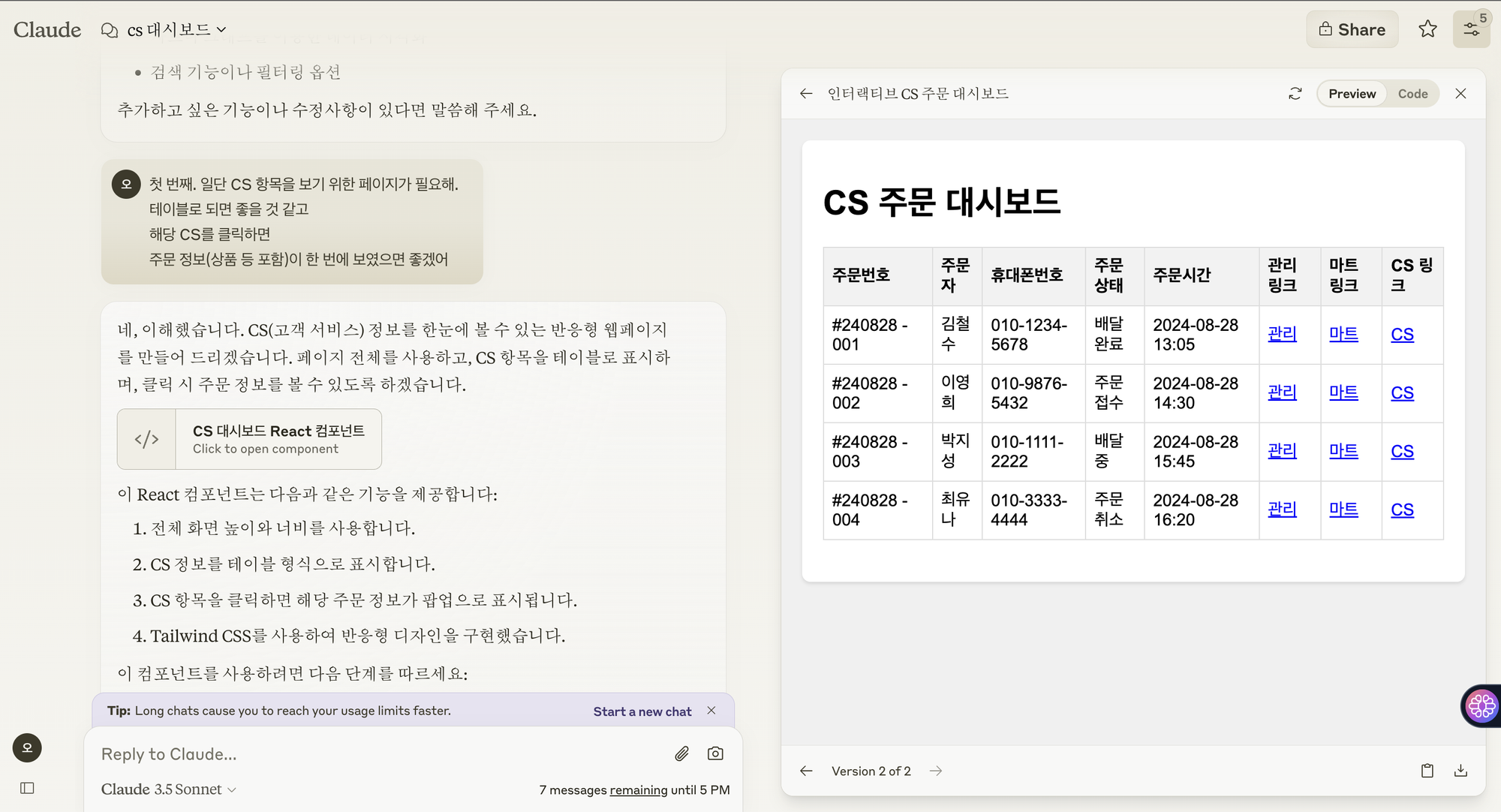Dismiss the tip banner with X button
Image resolution: width=1501 pixels, height=812 pixels.
[711, 710]
